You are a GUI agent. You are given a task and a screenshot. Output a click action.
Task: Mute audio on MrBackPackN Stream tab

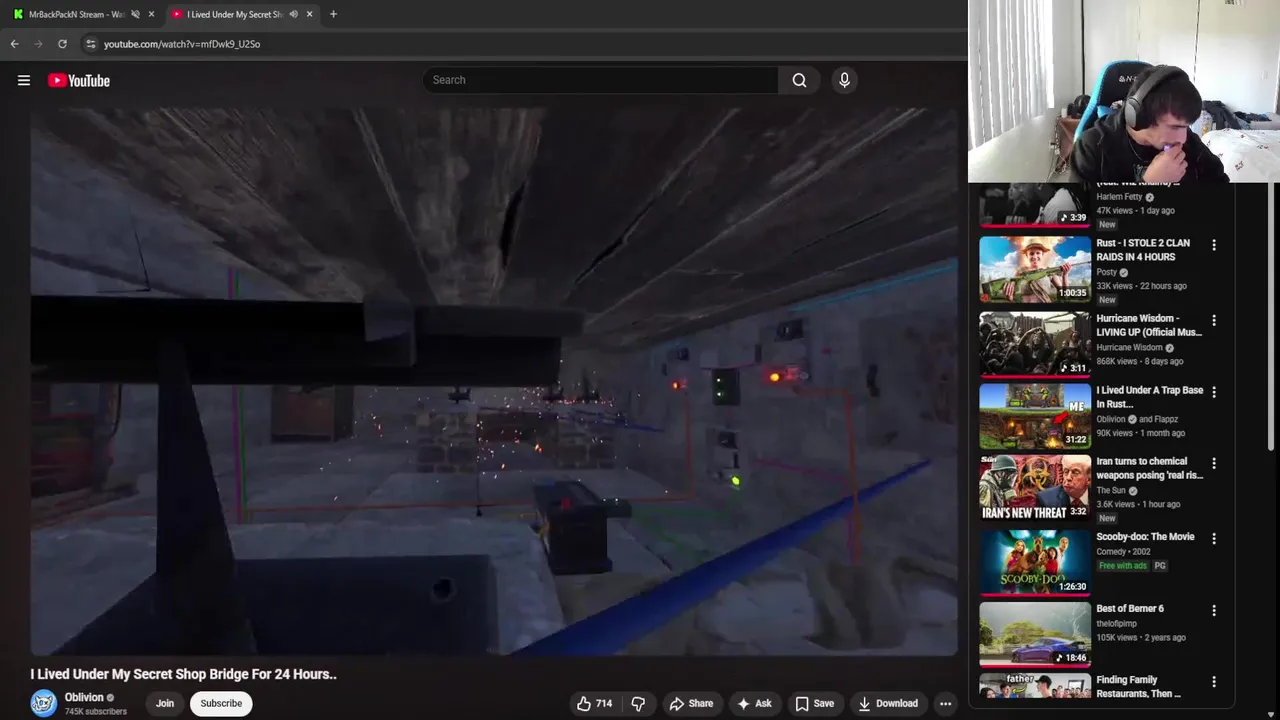(135, 14)
